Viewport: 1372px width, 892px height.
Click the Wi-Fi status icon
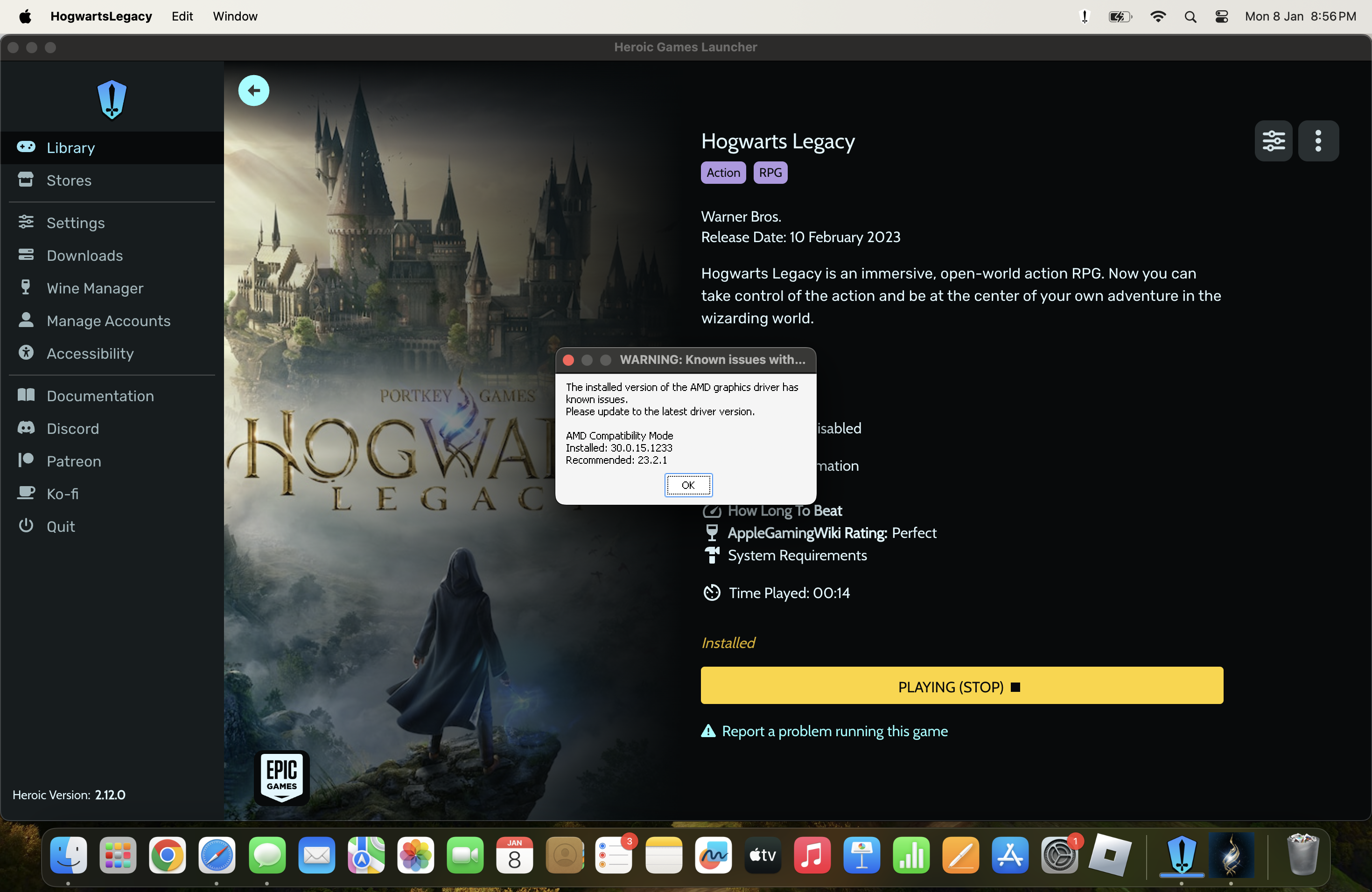click(x=1158, y=17)
